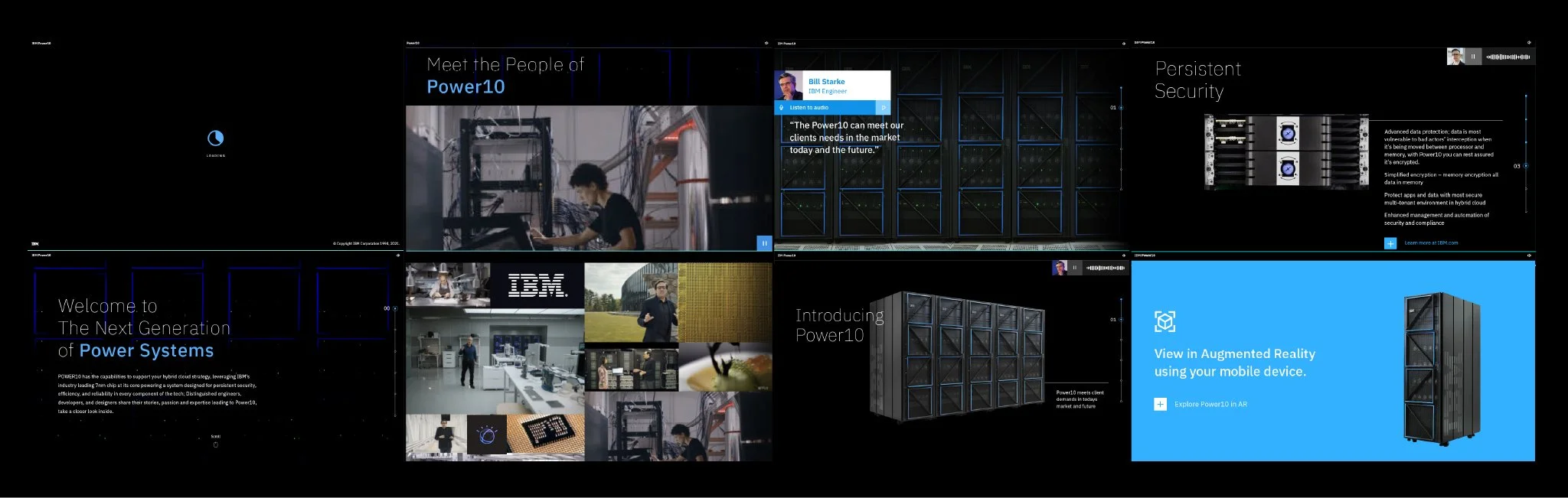1568x498 pixels.
Task: Click IBM Power10 logo on Persistent Security screen
Action: [x=1145, y=43]
